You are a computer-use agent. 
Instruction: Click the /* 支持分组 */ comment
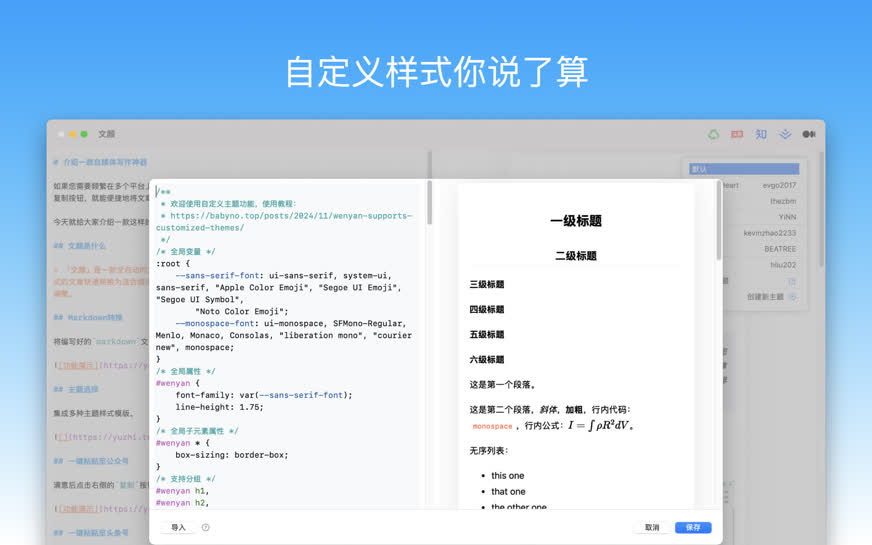pyautogui.click(x=185, y=479)
